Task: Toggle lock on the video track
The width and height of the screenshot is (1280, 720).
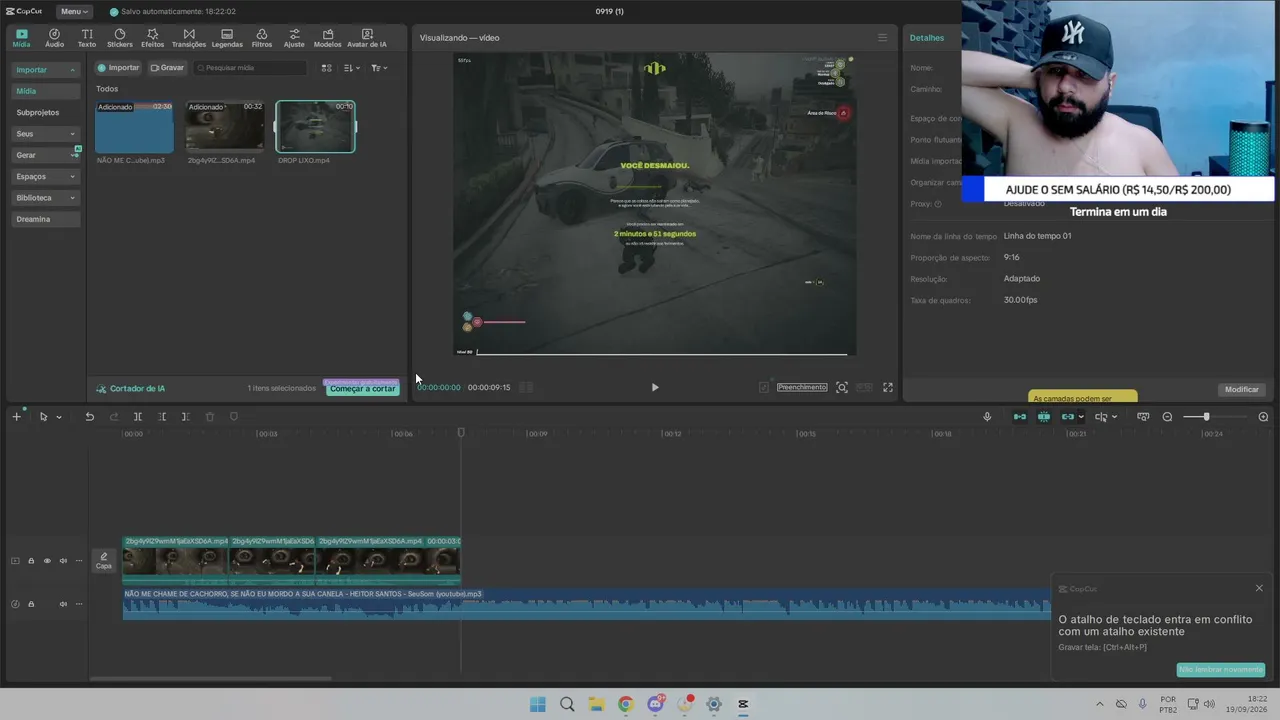Action: pos(31,561)
